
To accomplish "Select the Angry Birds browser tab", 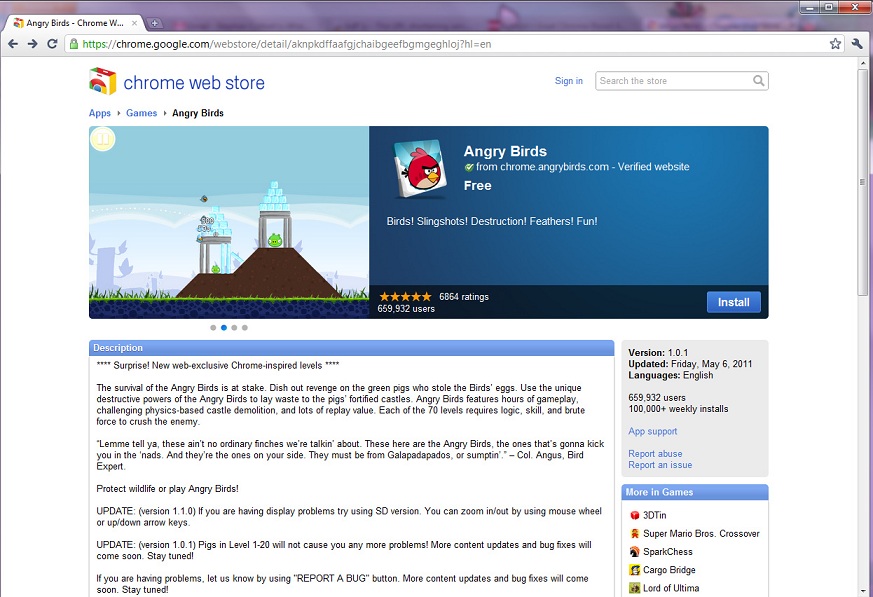I will point(75,23).
